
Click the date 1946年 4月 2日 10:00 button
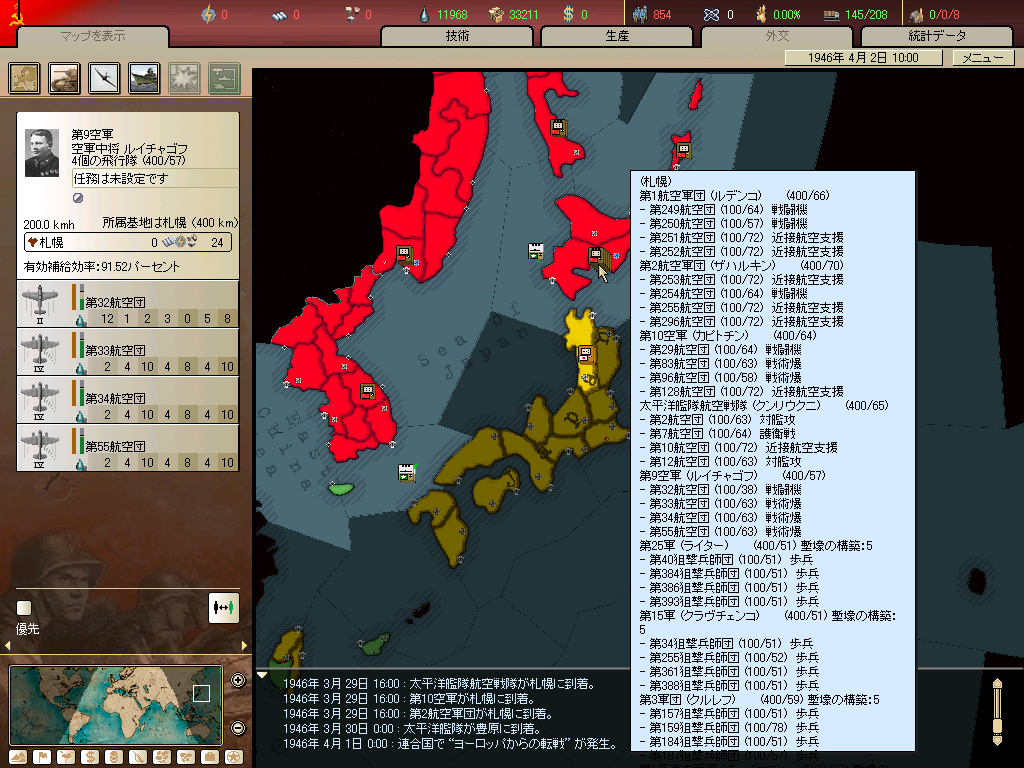pyautogui.click(x=863, y=58)
